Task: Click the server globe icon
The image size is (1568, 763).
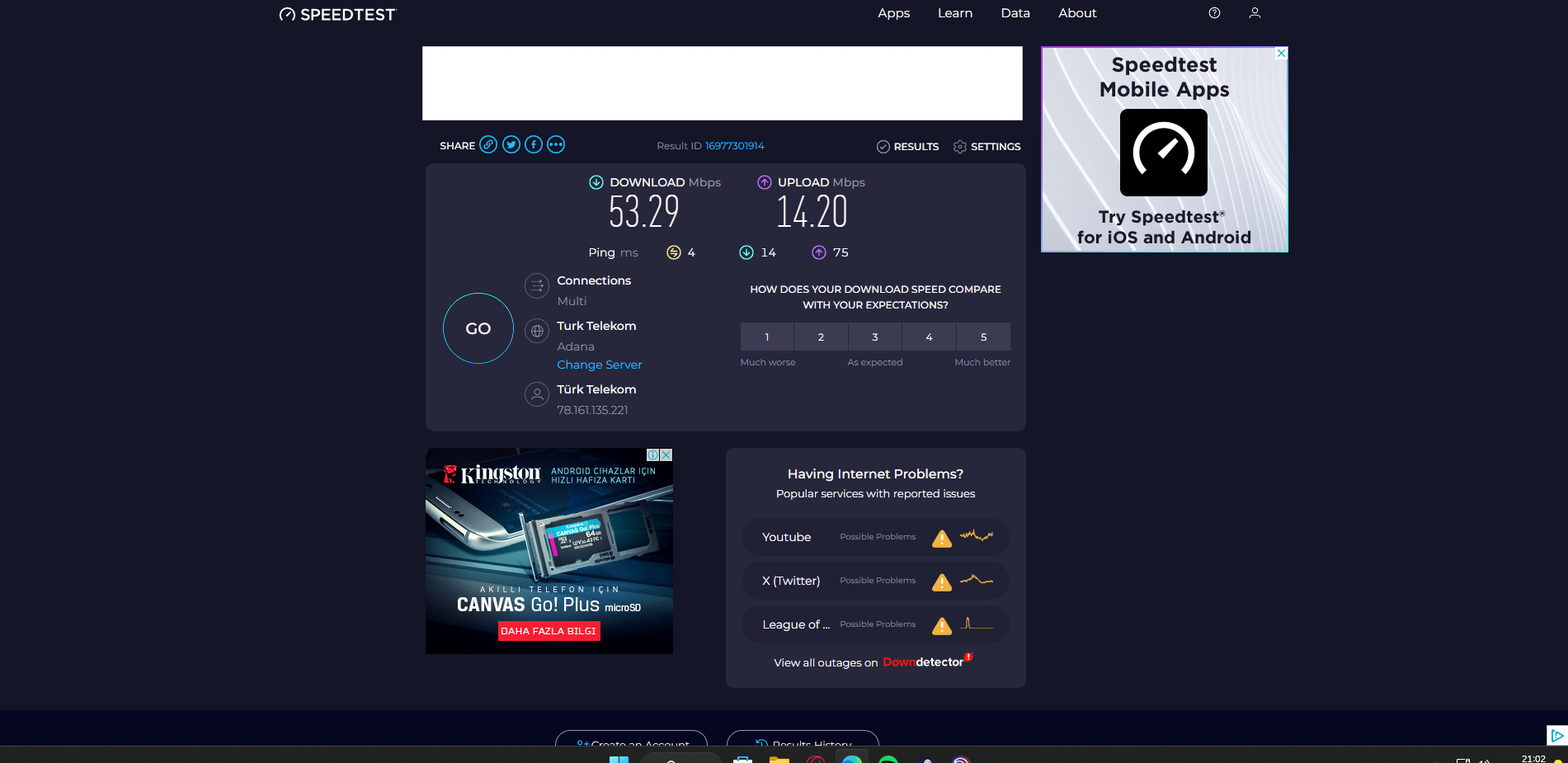Action: click(x=537, y=332)
